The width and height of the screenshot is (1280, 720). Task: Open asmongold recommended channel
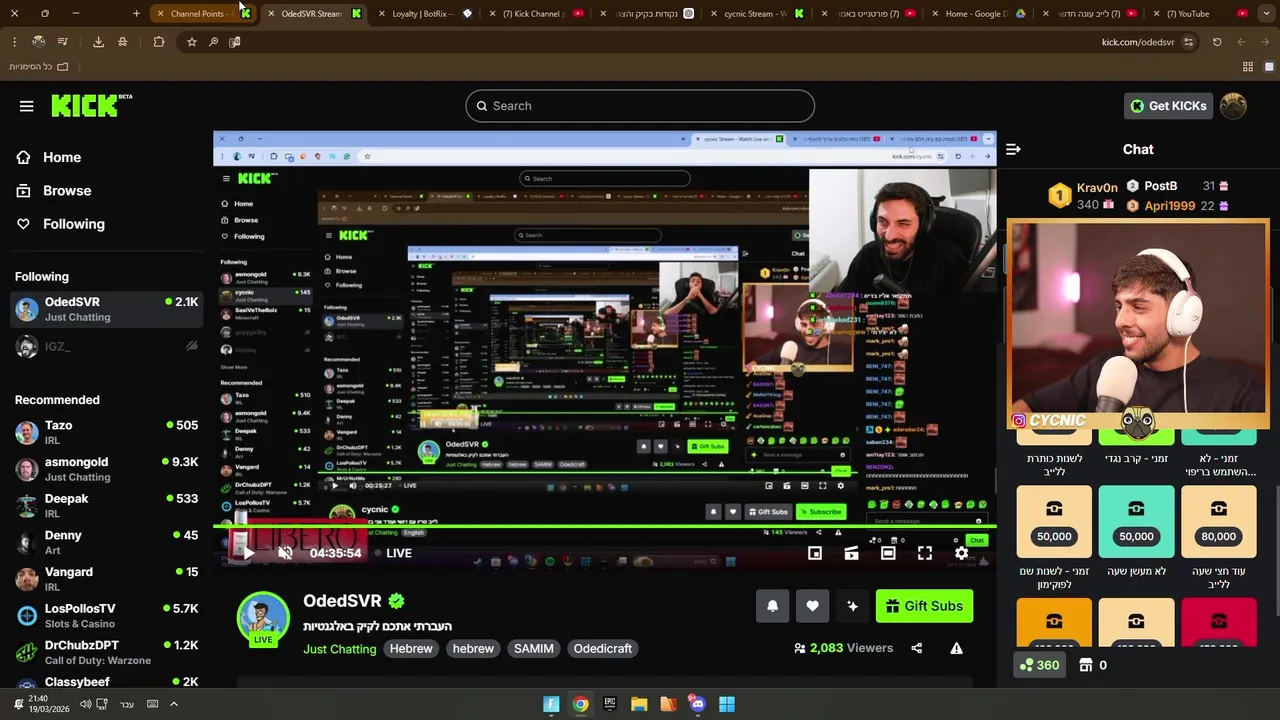click(107, 469)
